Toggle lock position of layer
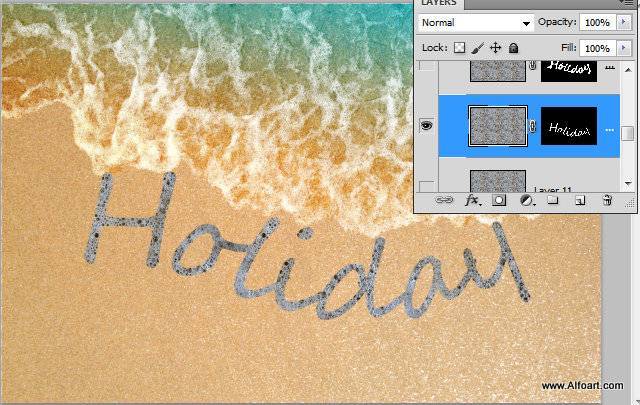Screen dimensions: 640x405 (495, 47)
